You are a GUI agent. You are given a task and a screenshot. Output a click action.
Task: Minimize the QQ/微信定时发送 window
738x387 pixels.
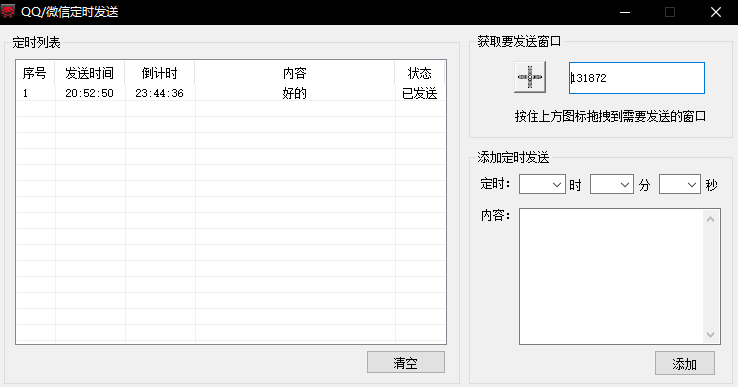(x=625, y=12)
